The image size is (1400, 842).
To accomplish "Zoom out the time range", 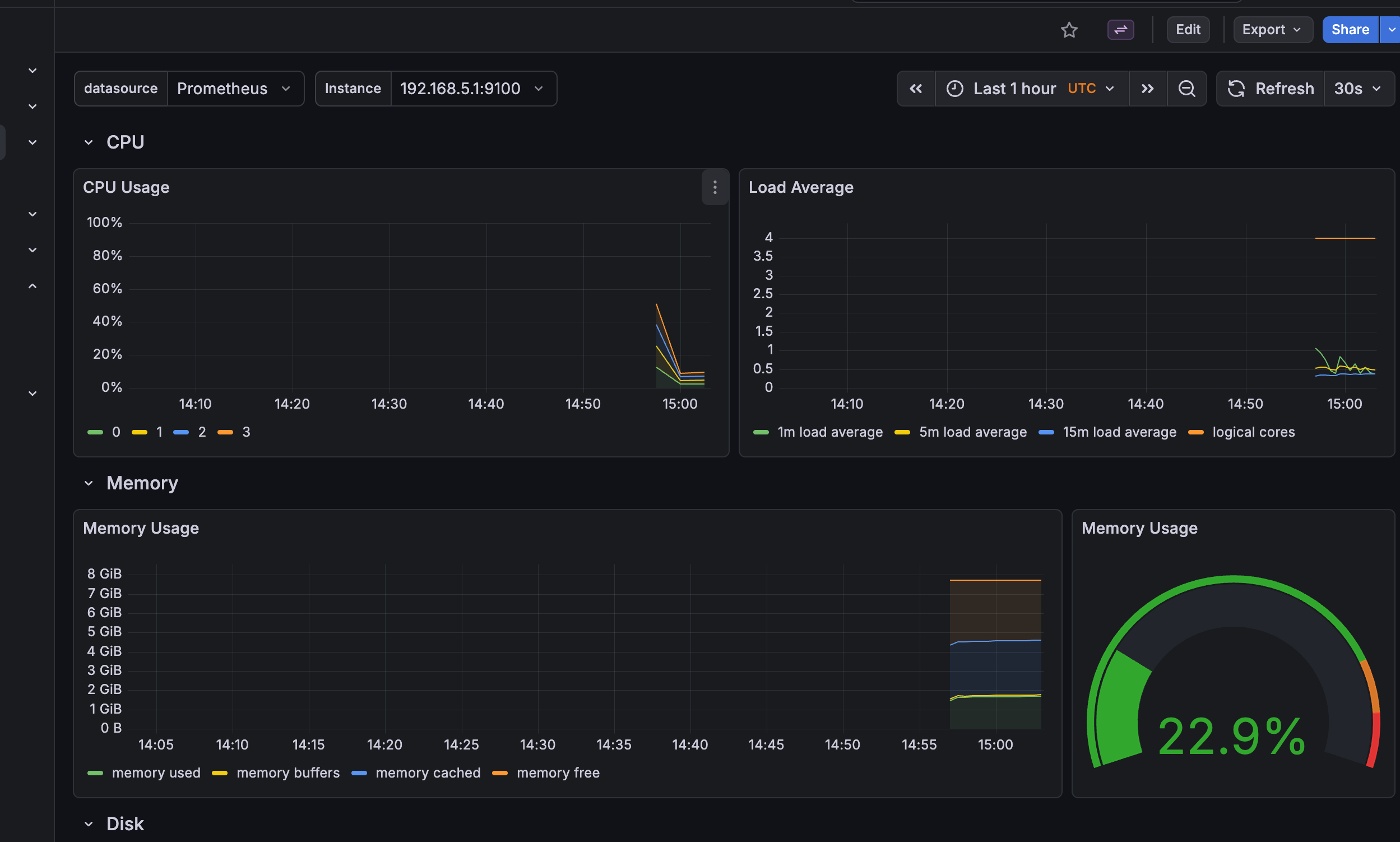I will [x=1186, y=89].
